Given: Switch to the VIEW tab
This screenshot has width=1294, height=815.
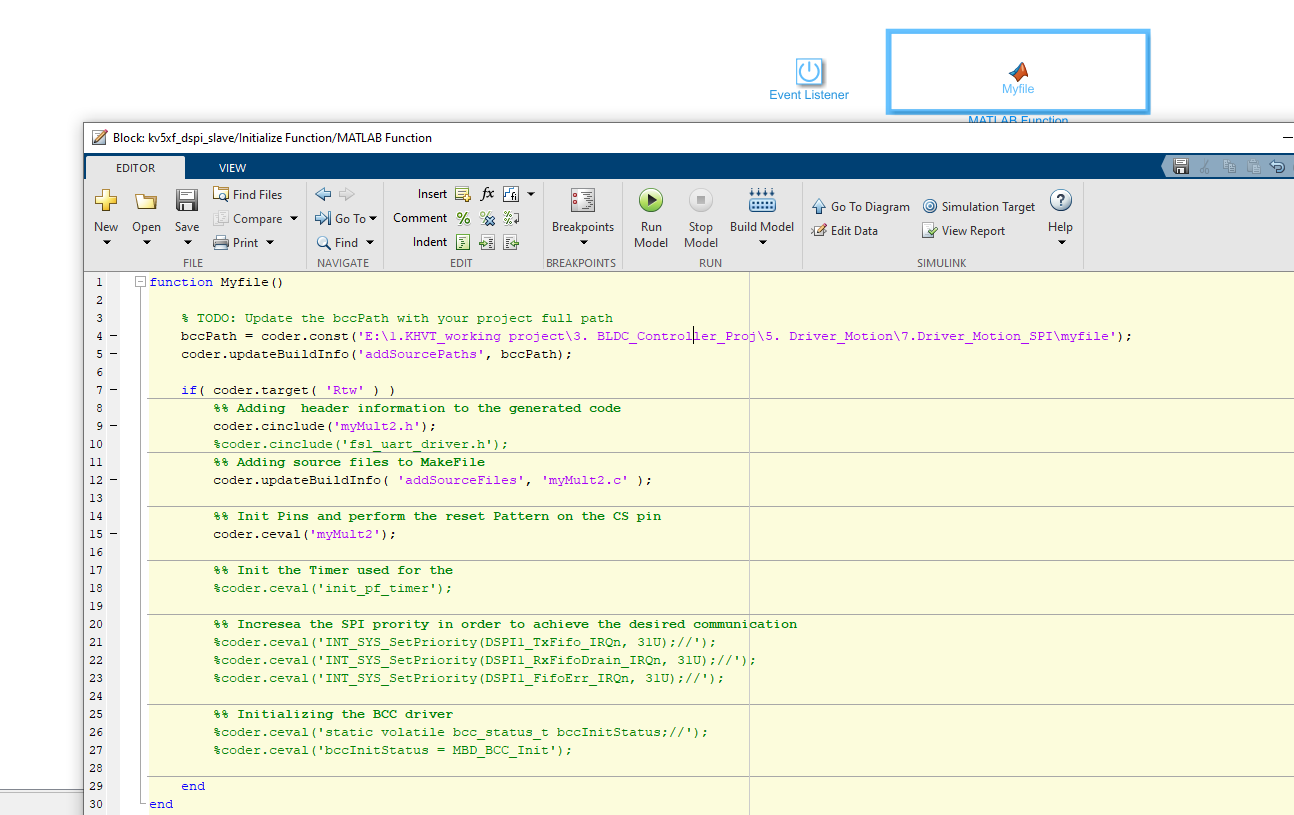Looking at the screenshot, I should (232, 167).
